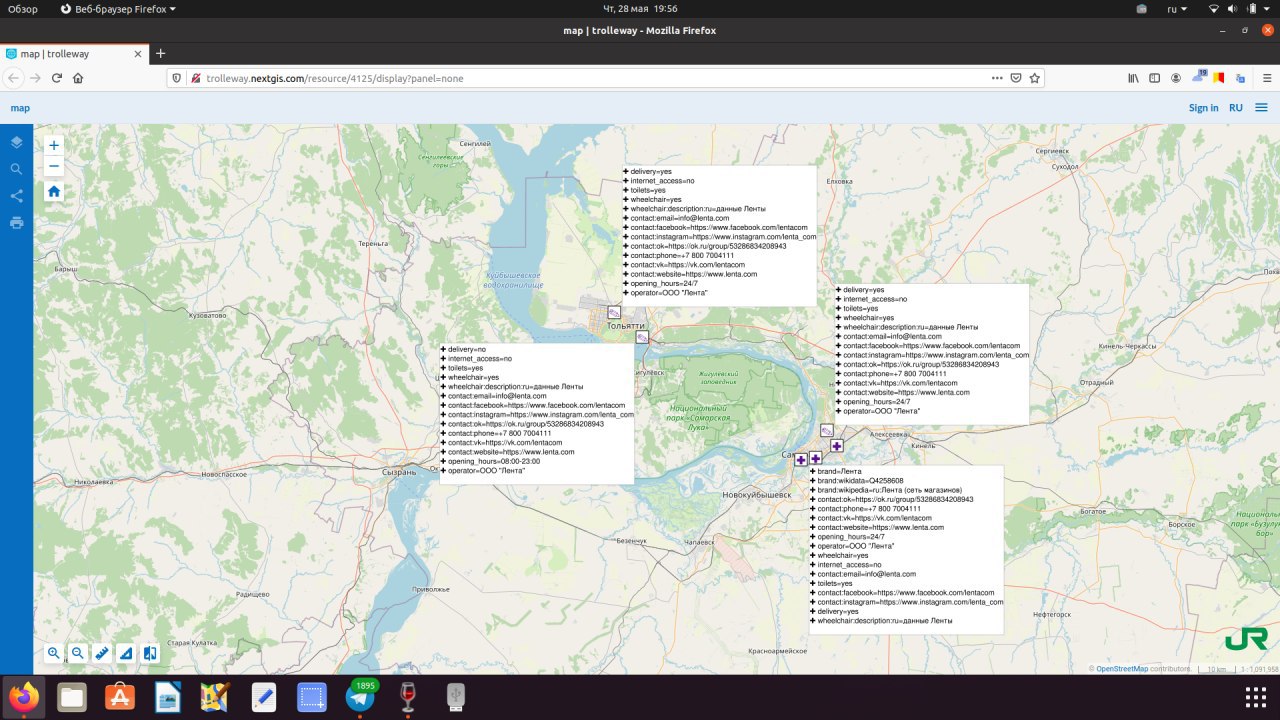Show all applications grid
The image size is (1280, 720).
pos(1255,697)
